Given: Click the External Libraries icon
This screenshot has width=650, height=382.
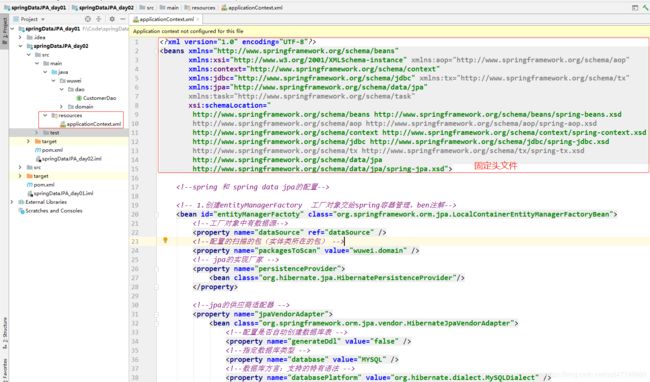Looking at the screenshot, I should point(21,202).
